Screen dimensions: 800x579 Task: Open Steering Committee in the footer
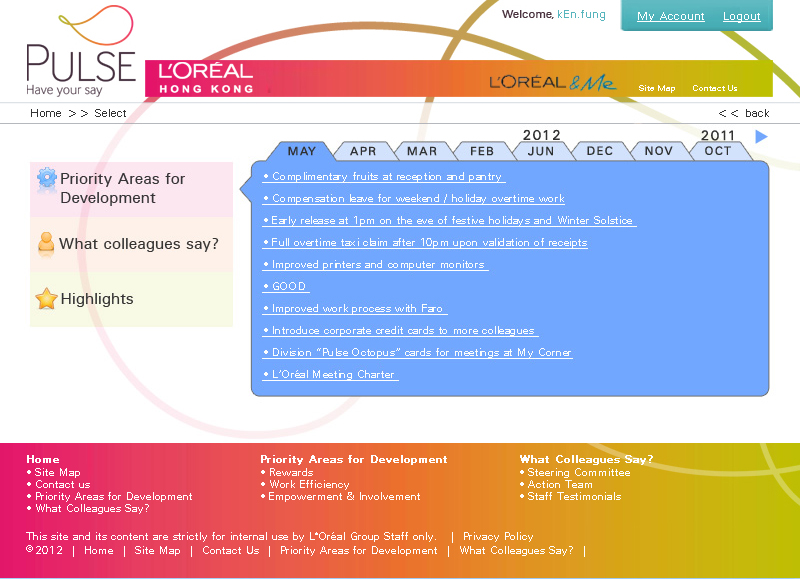579,472
